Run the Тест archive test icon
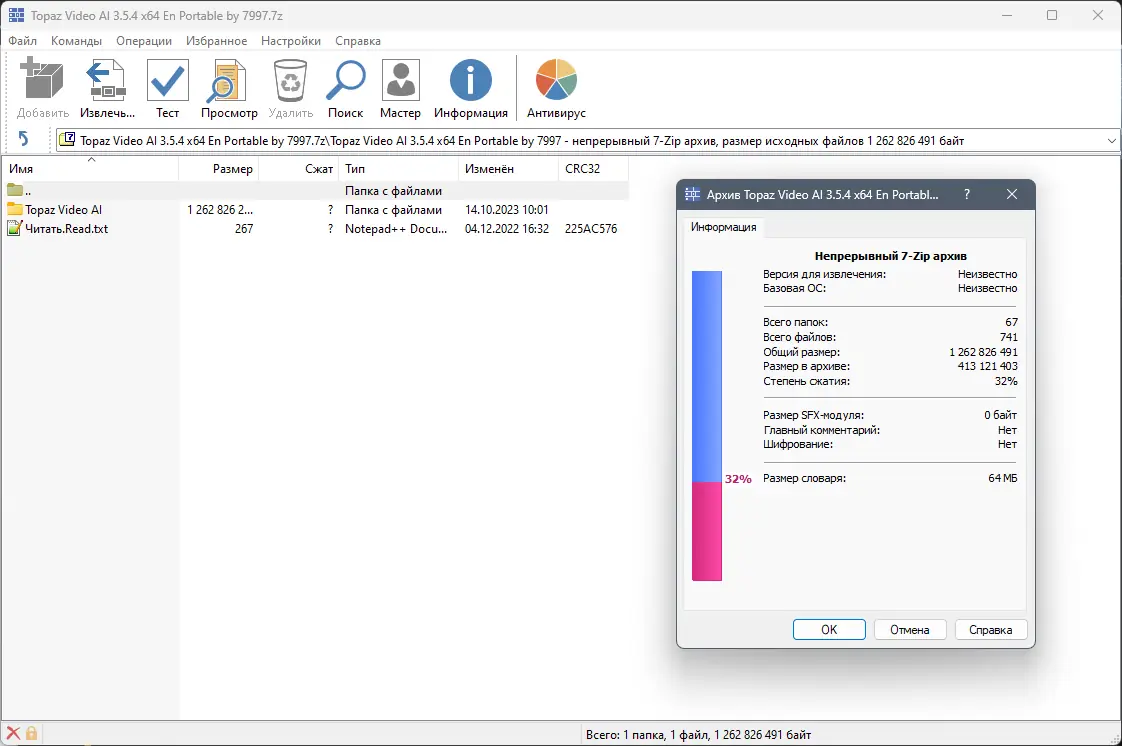Viewport: 1122px width, 746px height. coord(167,80)
